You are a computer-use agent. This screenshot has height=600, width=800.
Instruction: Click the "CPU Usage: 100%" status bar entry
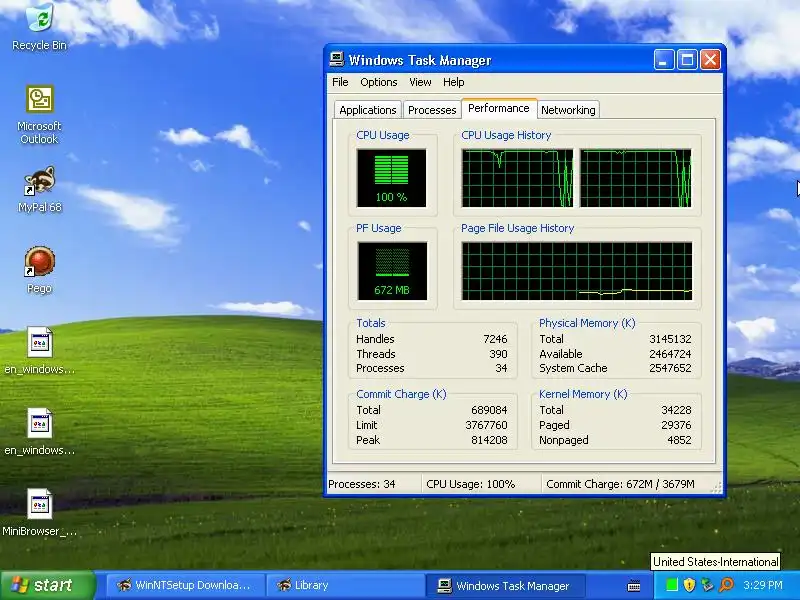(470, 484)
